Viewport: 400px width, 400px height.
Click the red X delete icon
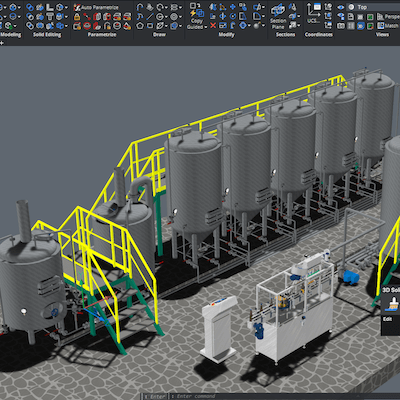point(213,25)
